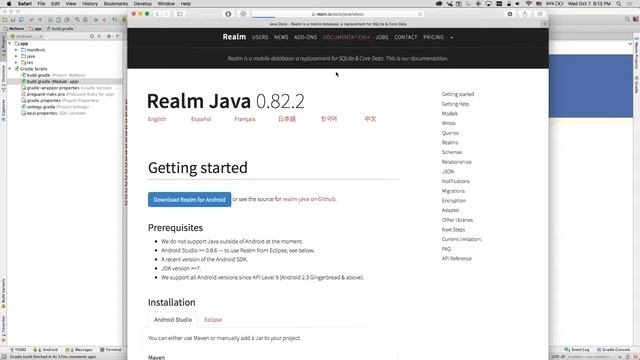The height and width of the screenshot is (360, 640).
Task: Open the Develop menu
Action: [143, 4]
